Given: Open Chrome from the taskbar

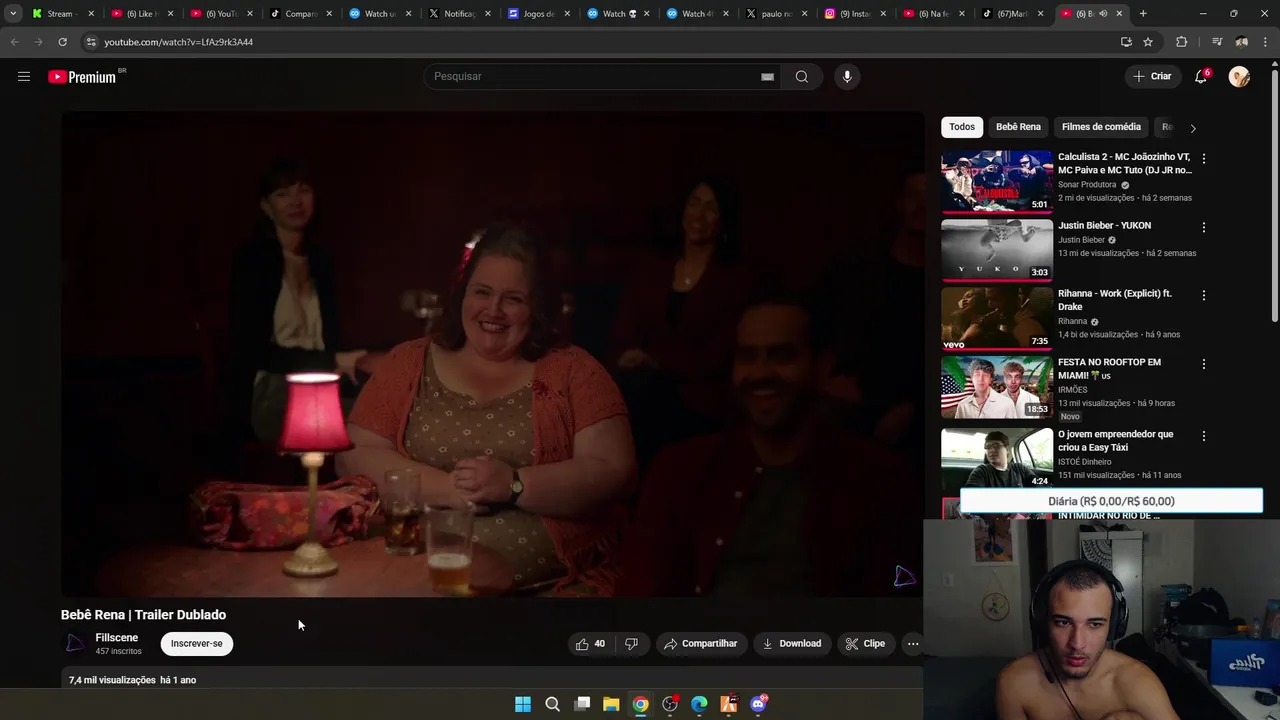Looking at the screenshot, I should point(640,704).
